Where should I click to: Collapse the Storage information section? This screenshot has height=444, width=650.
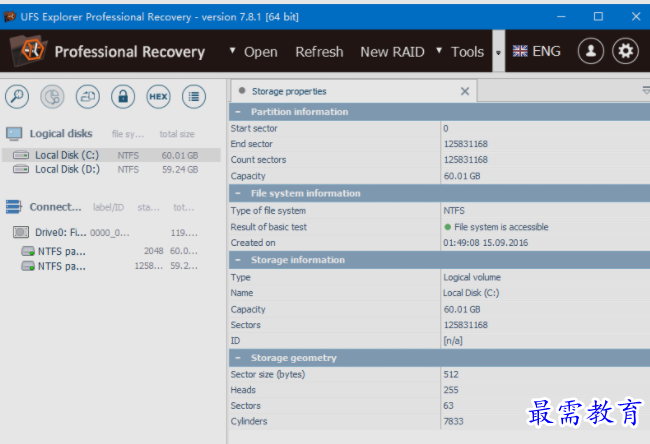click(x=238, y=260)
